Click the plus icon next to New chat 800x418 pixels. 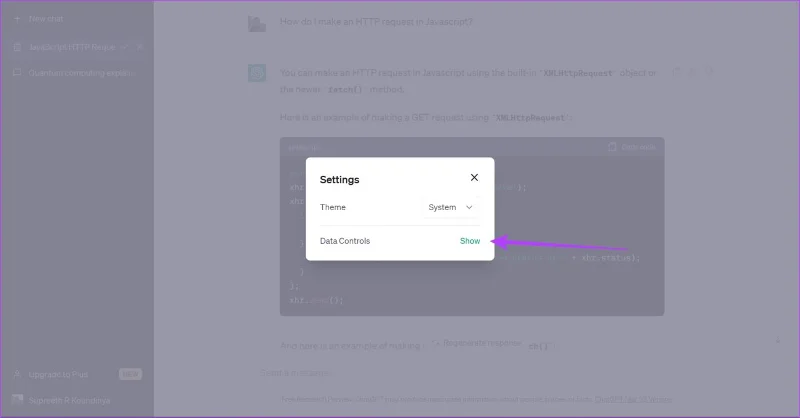tap(17, 19)
